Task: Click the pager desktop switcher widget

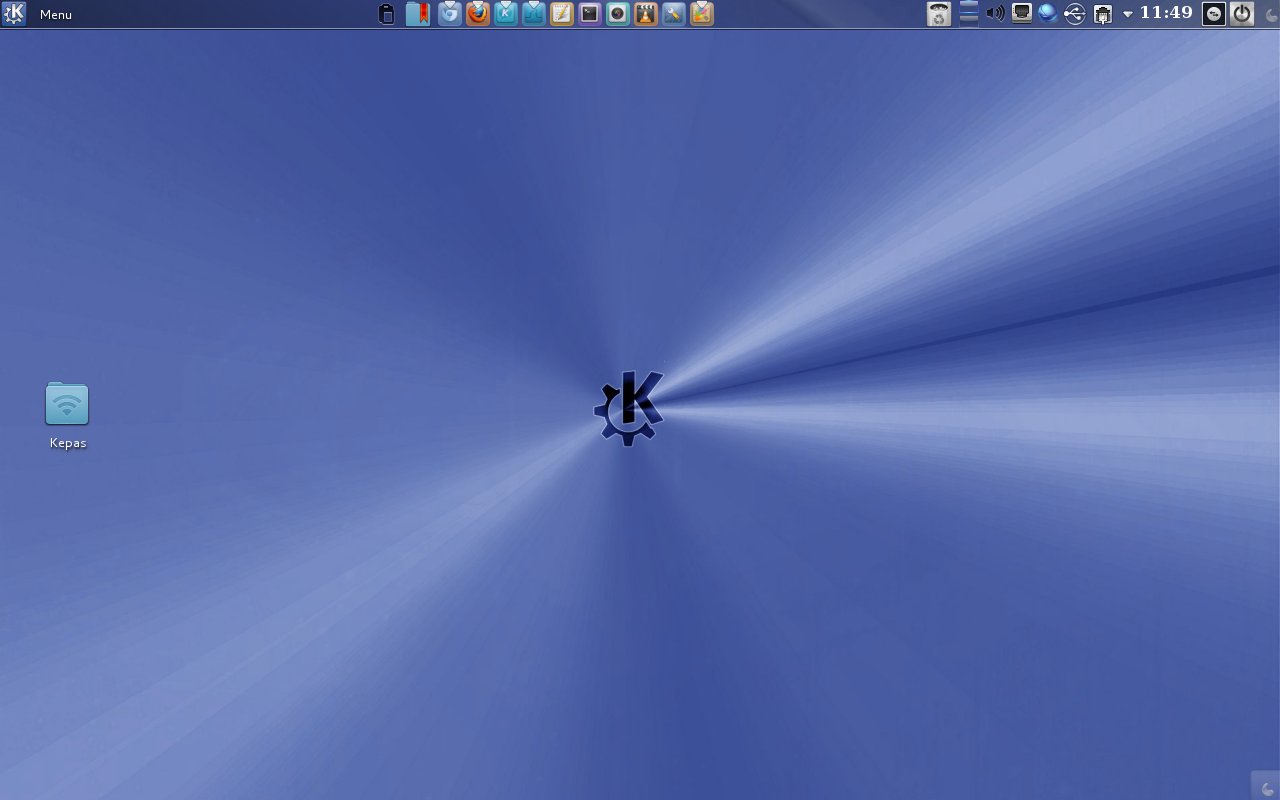Action: tap(968, 14)
